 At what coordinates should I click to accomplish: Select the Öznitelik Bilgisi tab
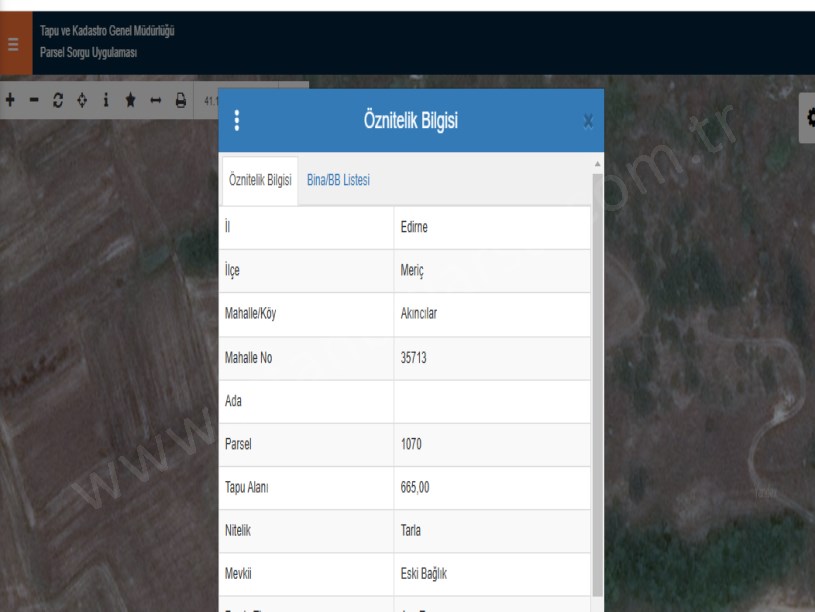tap(260, 180)
